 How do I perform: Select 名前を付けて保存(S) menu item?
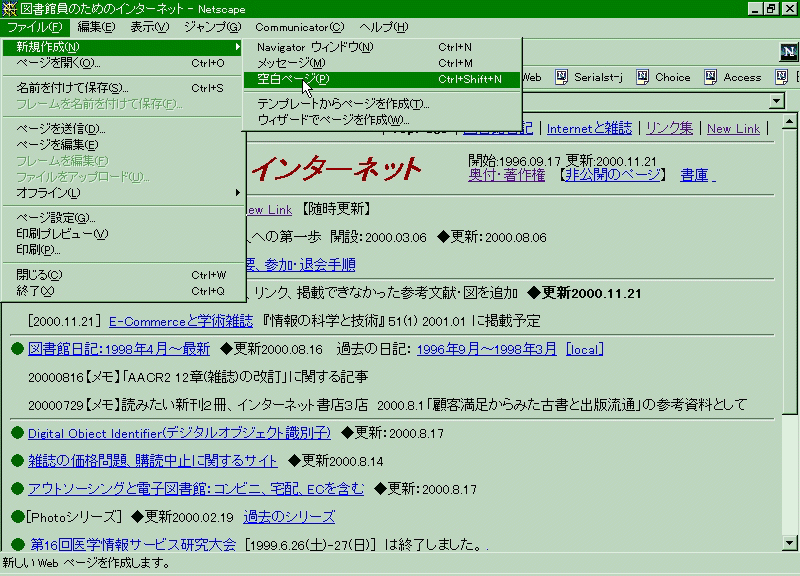tap(122, 88)
